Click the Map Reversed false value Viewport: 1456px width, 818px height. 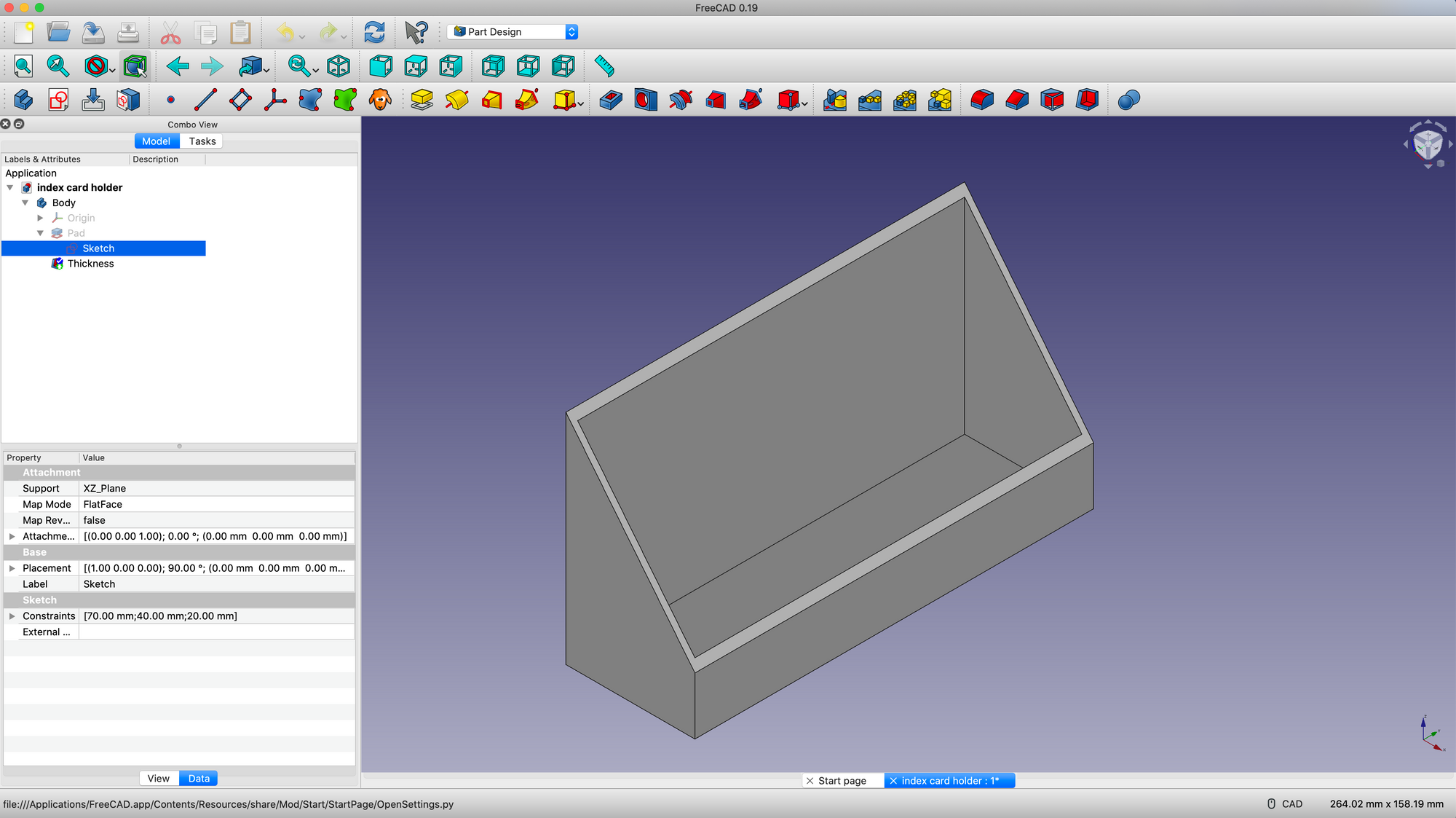(x=95, y=520)
